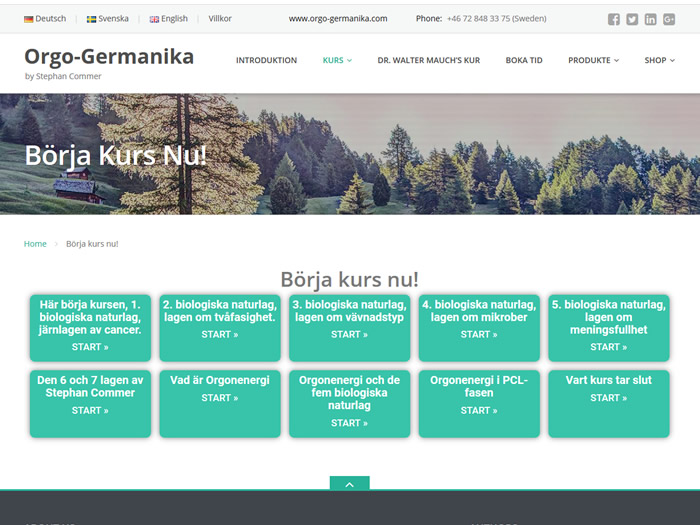Viewport: 700px width, 525px height.
Task: Click the Orgo-Germanika site title
Action: pyautogui.click(x=109, y=57)
